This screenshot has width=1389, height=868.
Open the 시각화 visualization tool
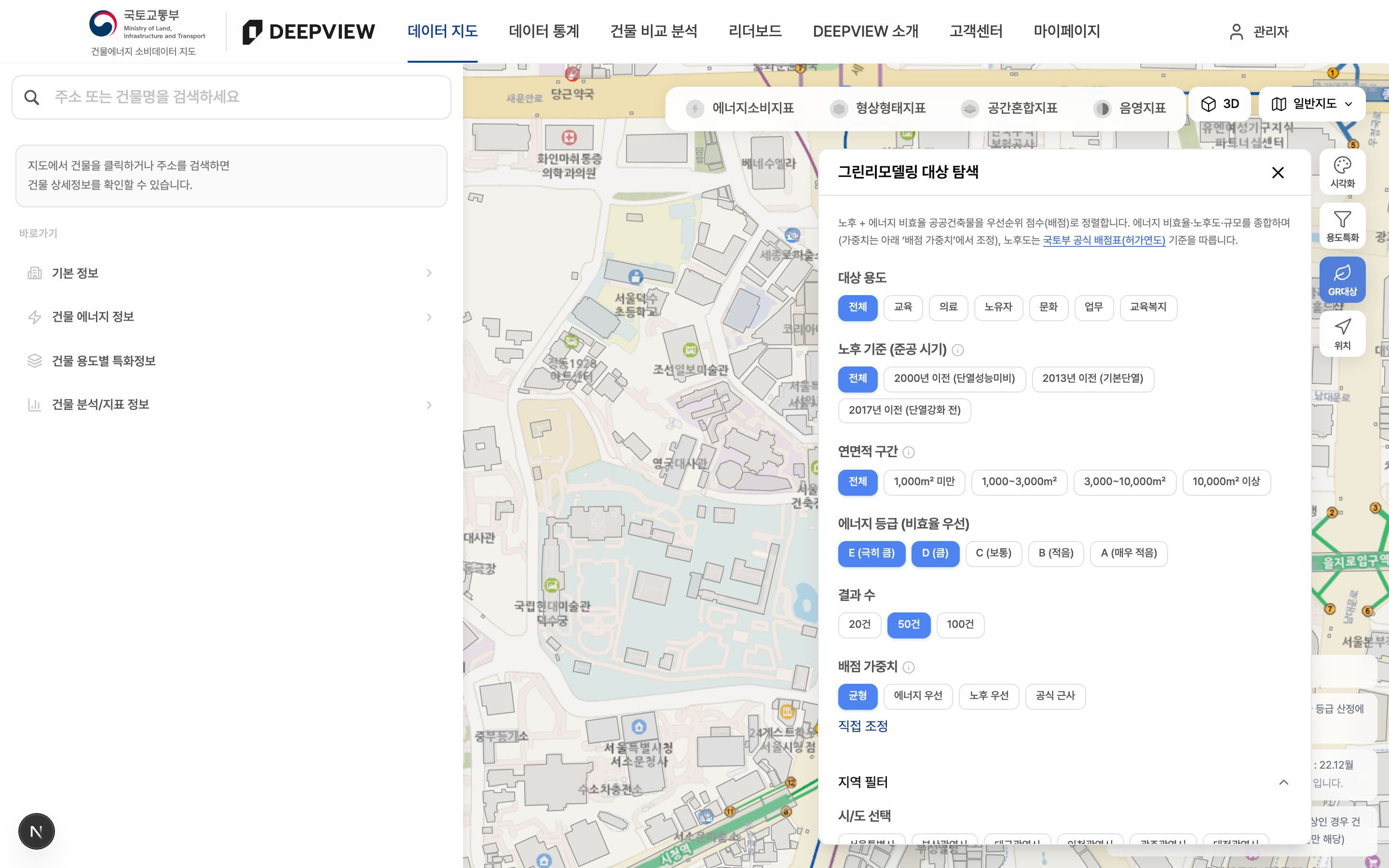click(x=1342, y=172)
